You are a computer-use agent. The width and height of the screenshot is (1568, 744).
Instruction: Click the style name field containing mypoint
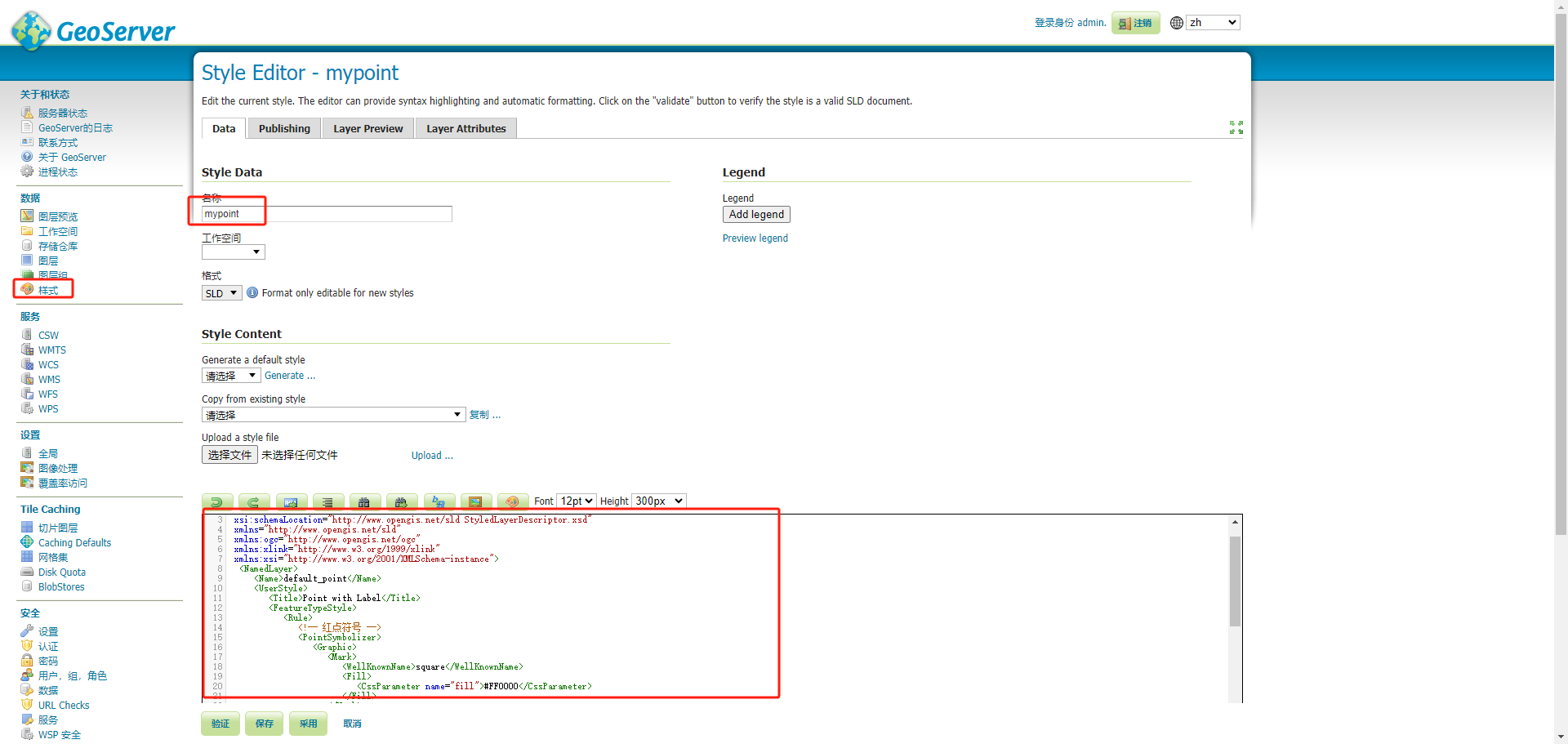coord(327,214)
